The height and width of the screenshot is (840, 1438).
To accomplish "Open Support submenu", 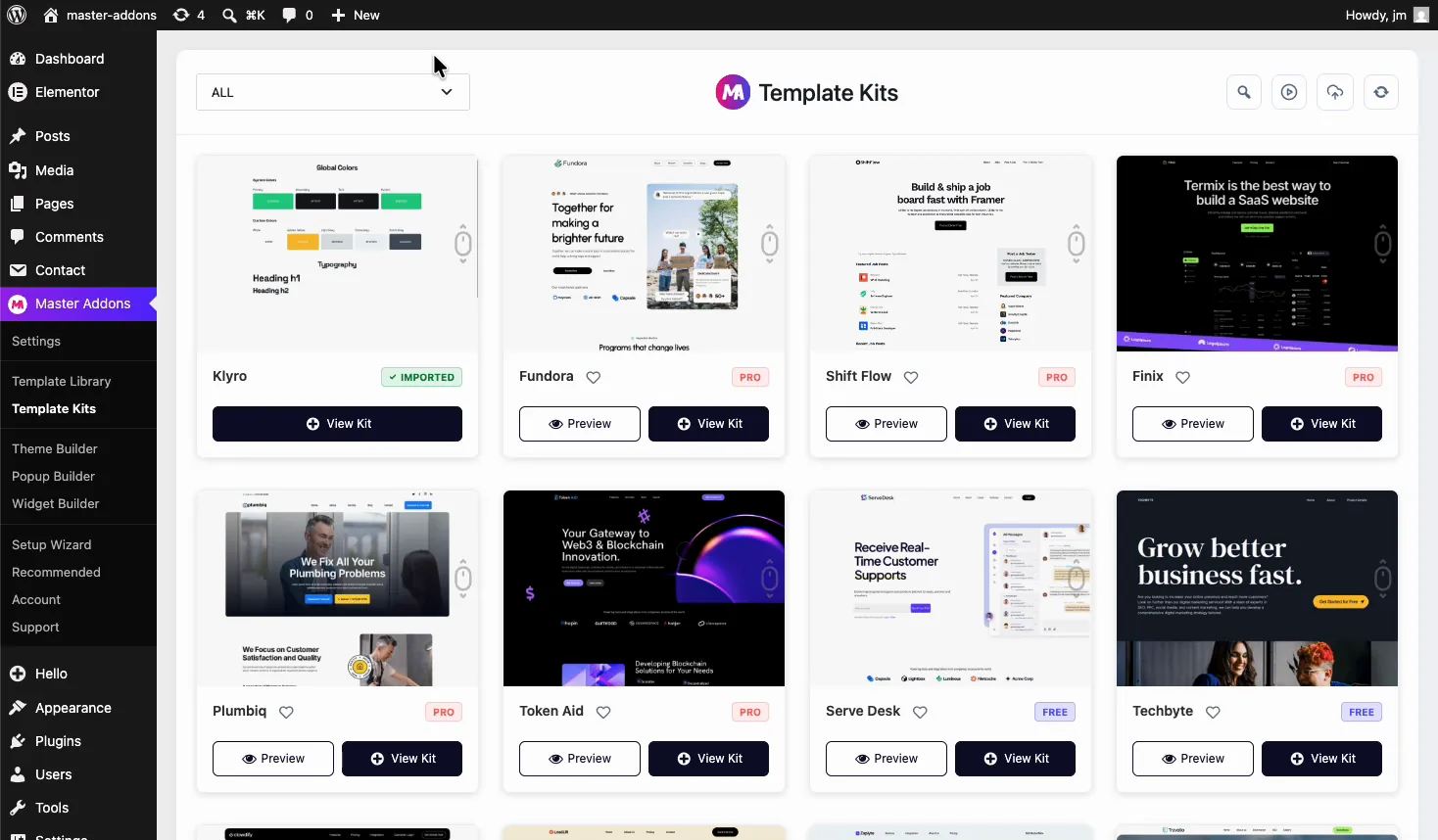I will pyautogui.click(x=35, y=627).
